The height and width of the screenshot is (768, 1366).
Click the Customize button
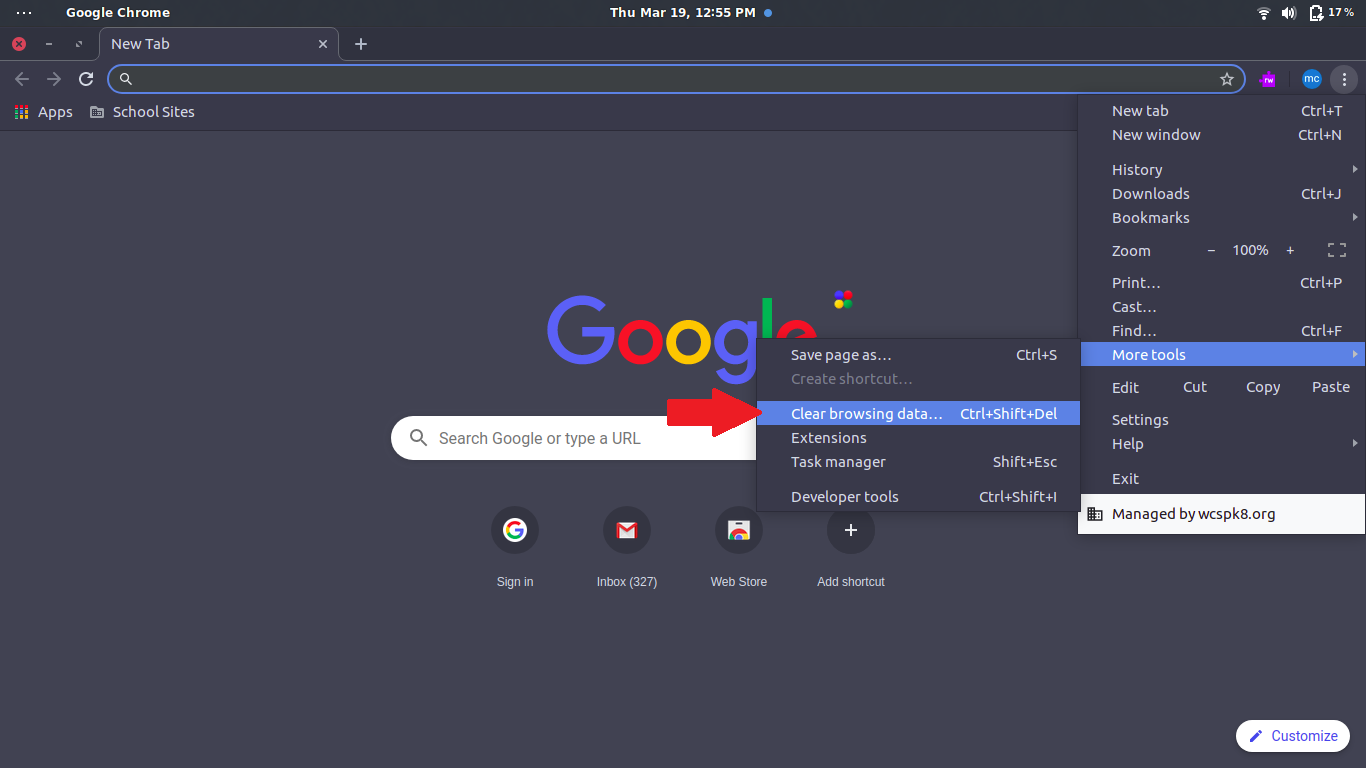point(1293,736)
